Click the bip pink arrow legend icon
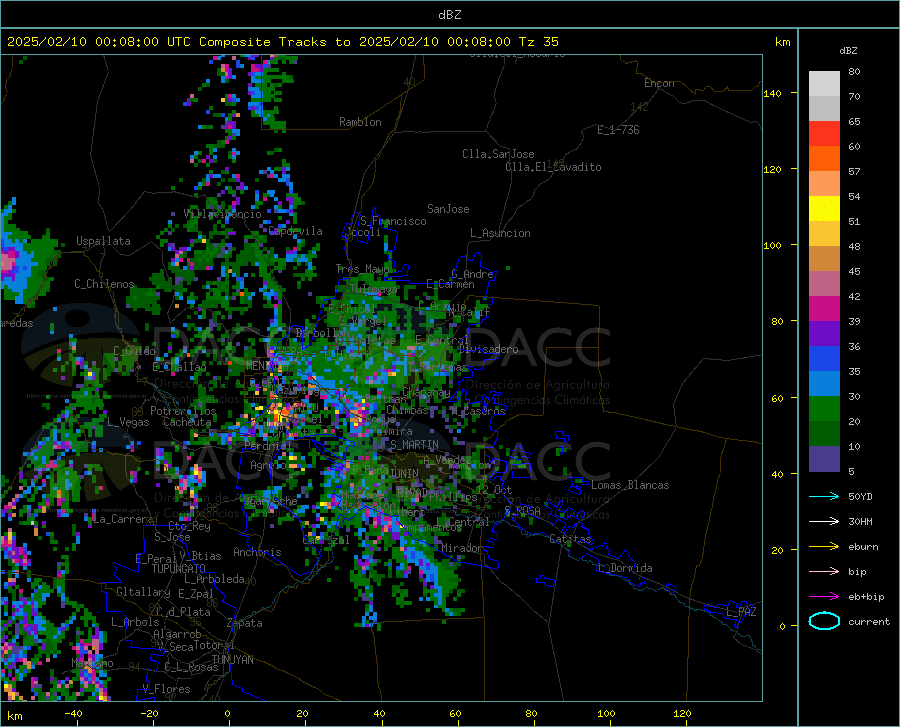Image resolution: width=900 pixels, height=727 pixels. (x=824, y=572)
